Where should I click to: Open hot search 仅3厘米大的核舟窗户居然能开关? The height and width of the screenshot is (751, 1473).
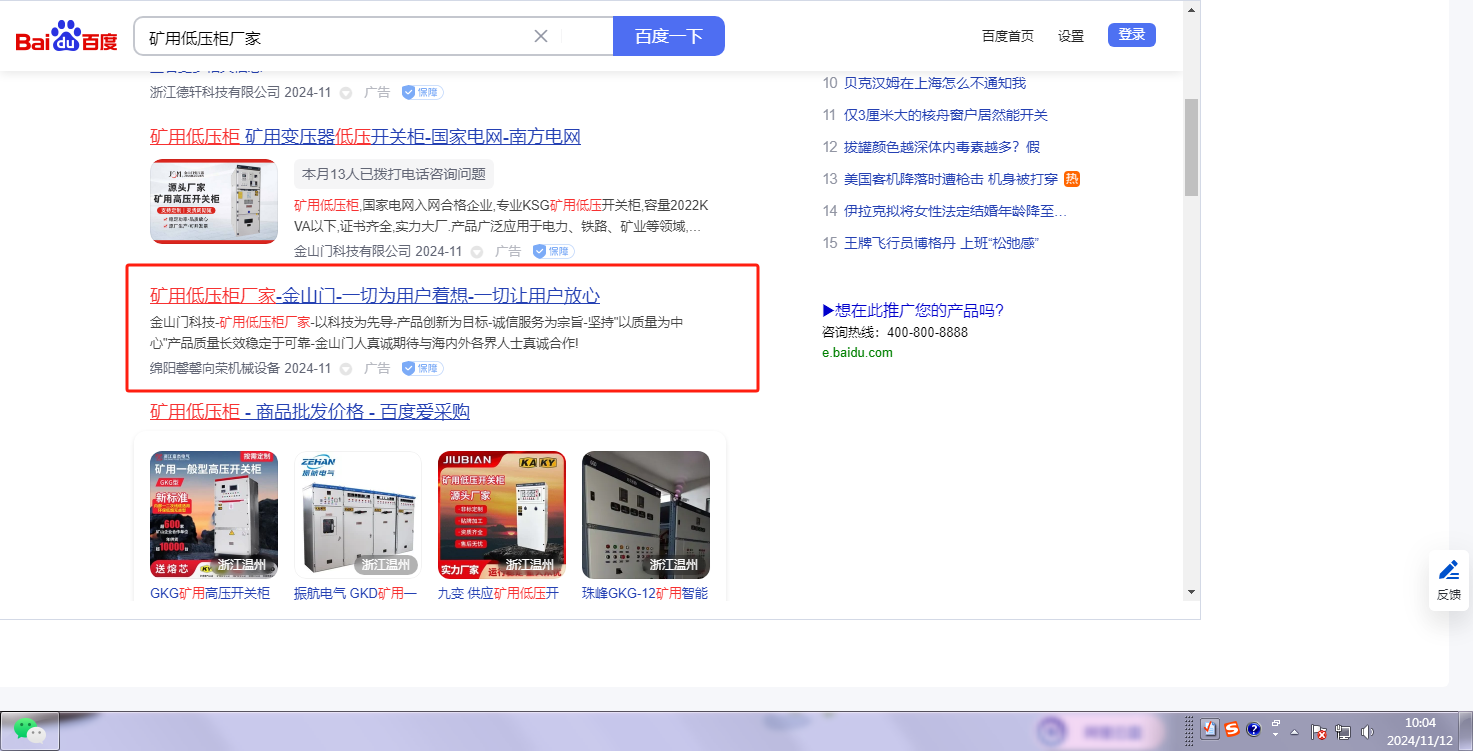tap(946, 115)
